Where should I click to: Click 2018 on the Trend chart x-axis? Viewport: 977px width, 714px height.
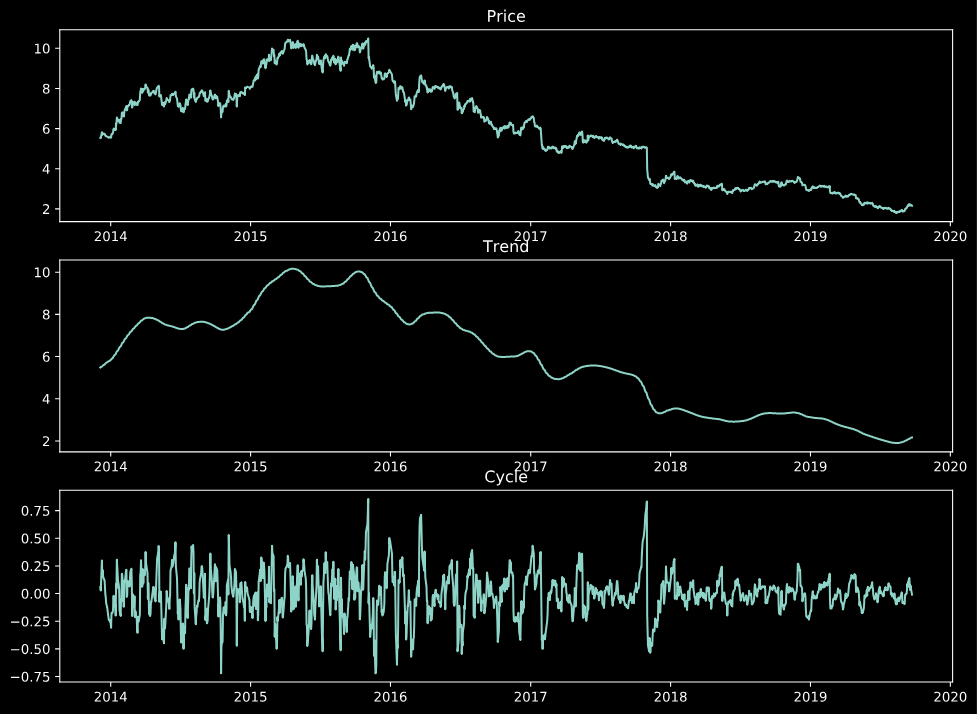[x=670, y=467]
